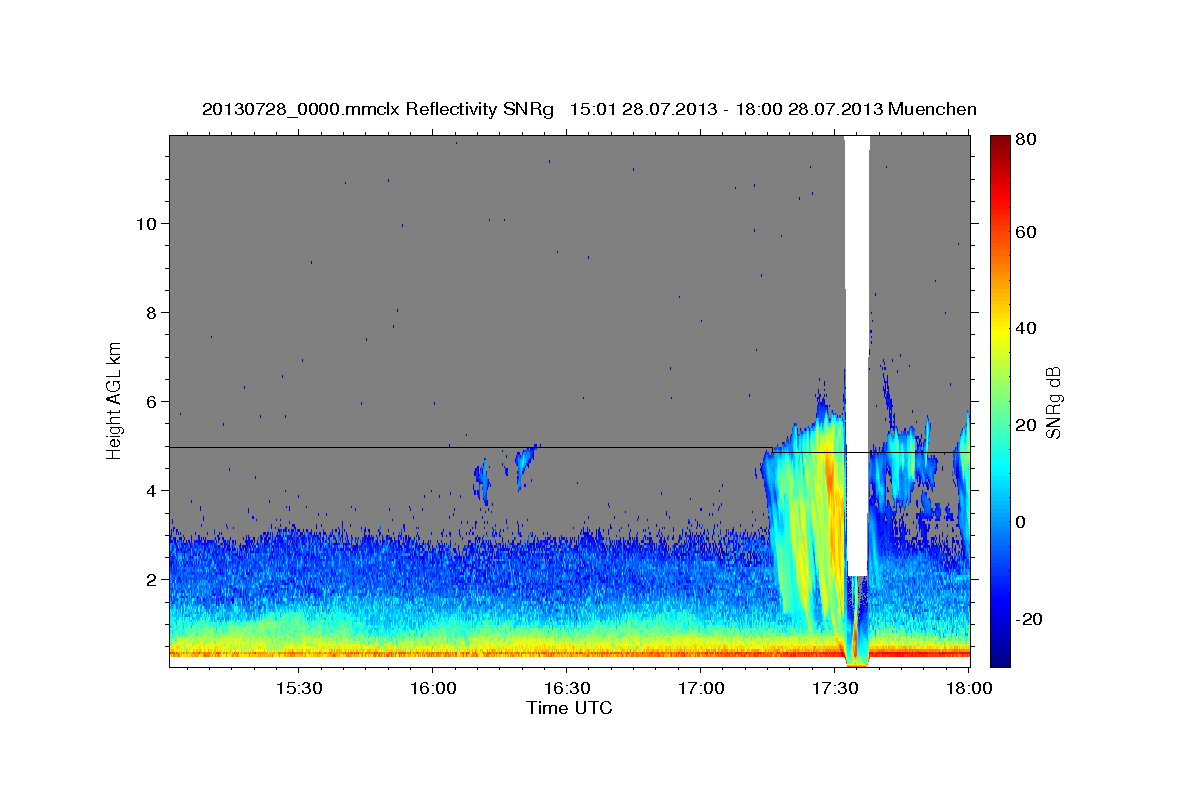1200x800 pixels.
Task: Click the plot title text at top
Action: pyautogui.click(x=589, y=109)
